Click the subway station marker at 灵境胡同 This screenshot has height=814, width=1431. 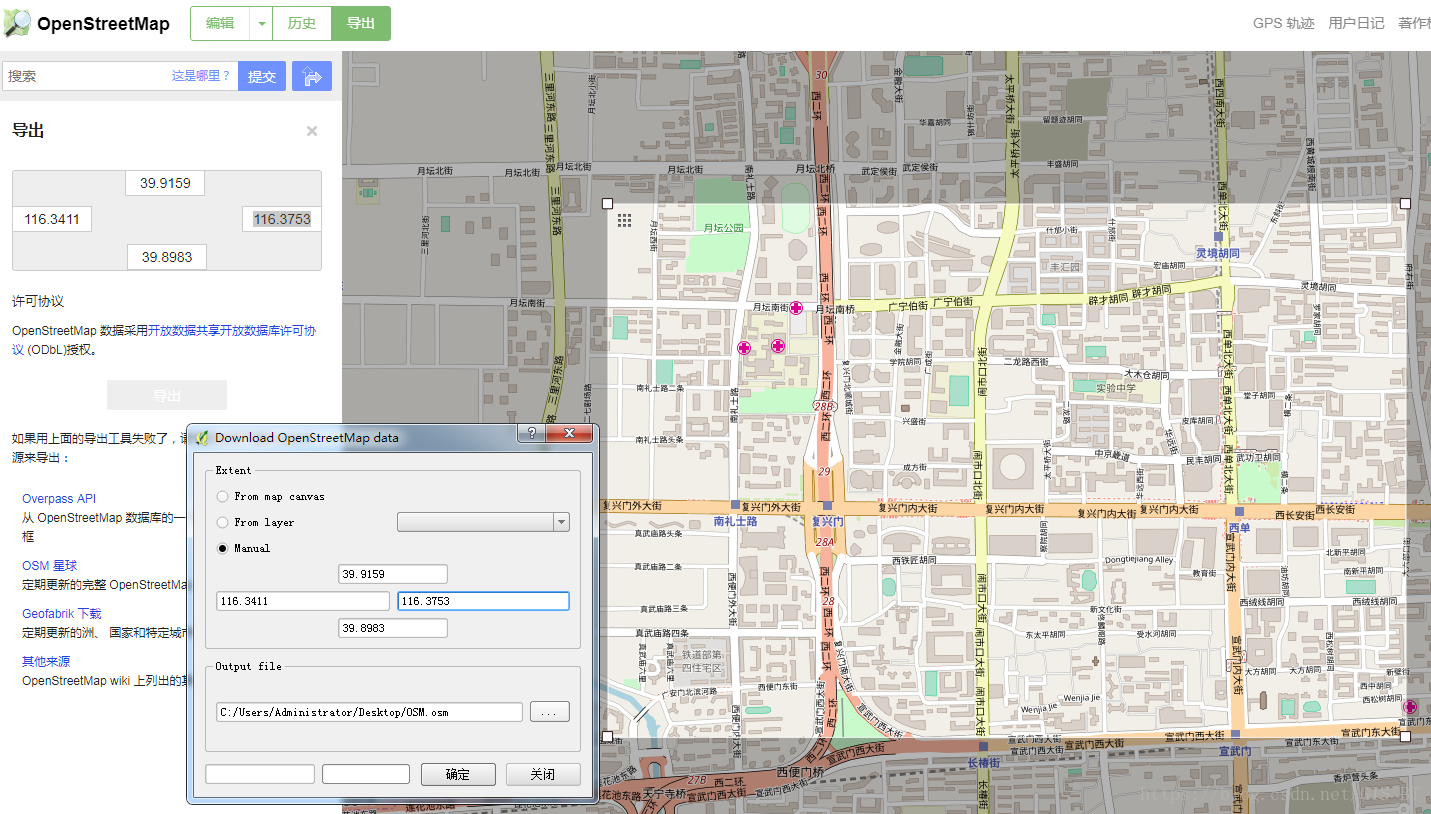tap(1217, 237)
